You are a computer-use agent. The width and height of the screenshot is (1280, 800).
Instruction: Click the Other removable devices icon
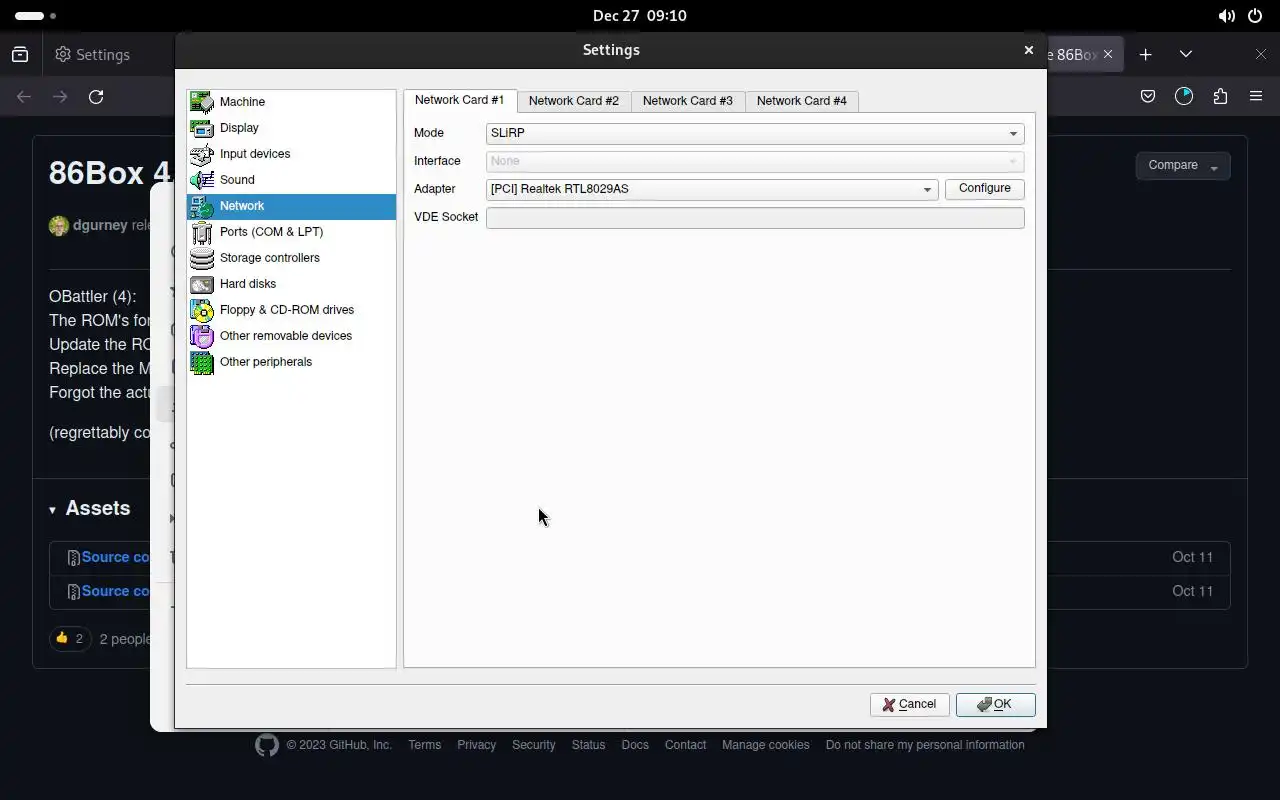coord(202,336)
